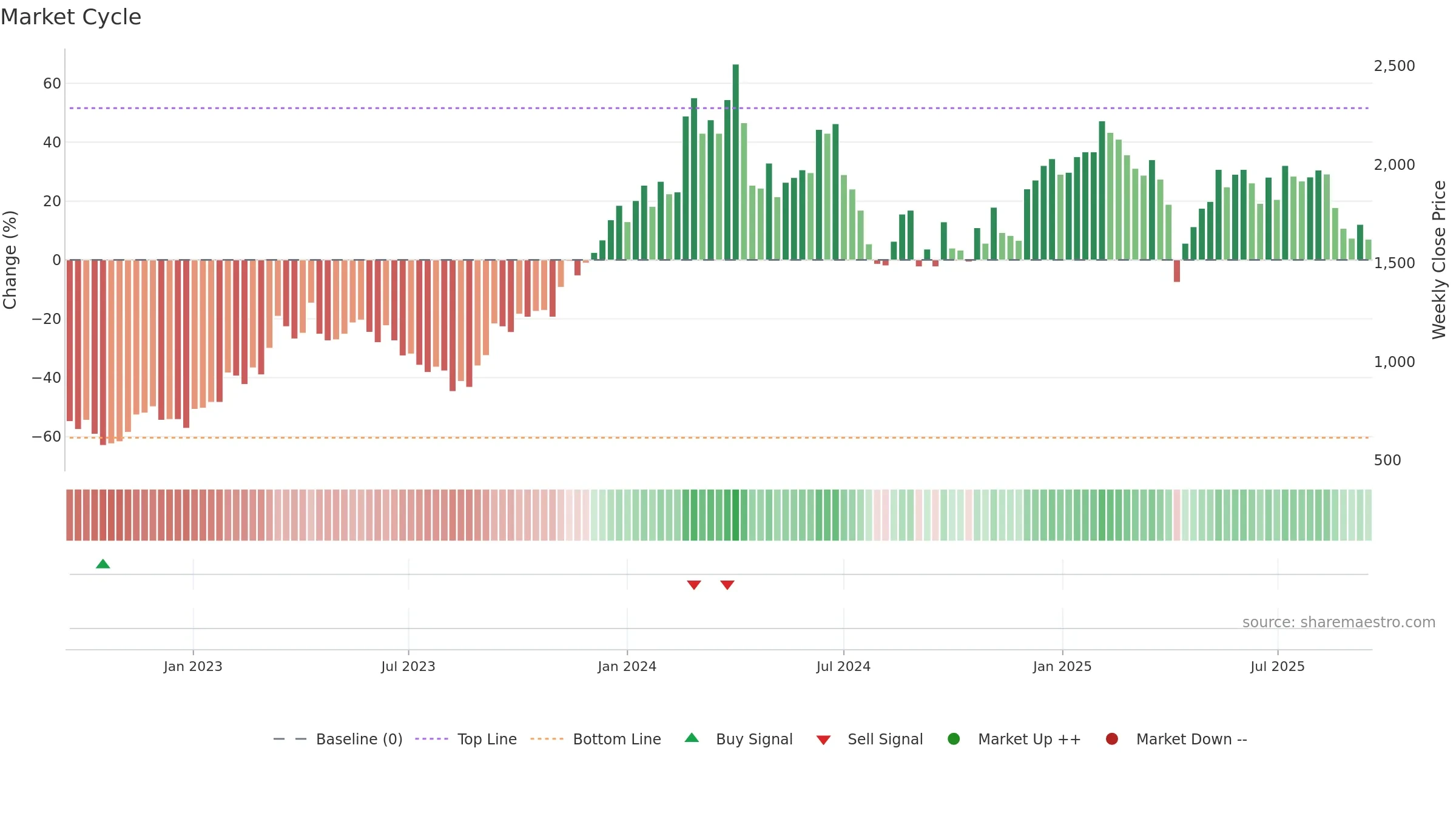Click the 60 tick on the left axis
1456x819 pixels.
tap(52, 84)
